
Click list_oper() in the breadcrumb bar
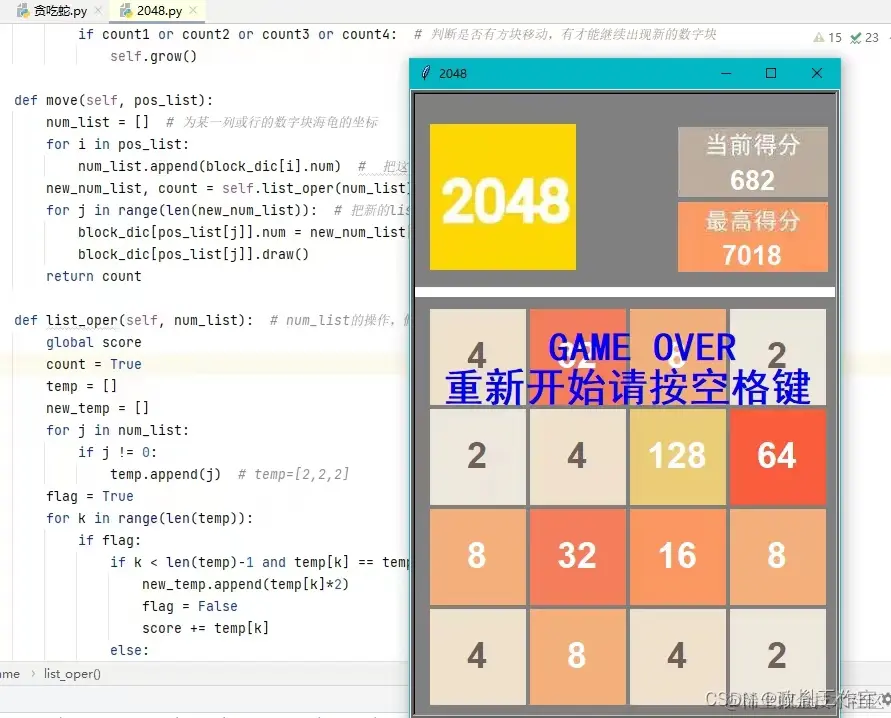[72, 674]
